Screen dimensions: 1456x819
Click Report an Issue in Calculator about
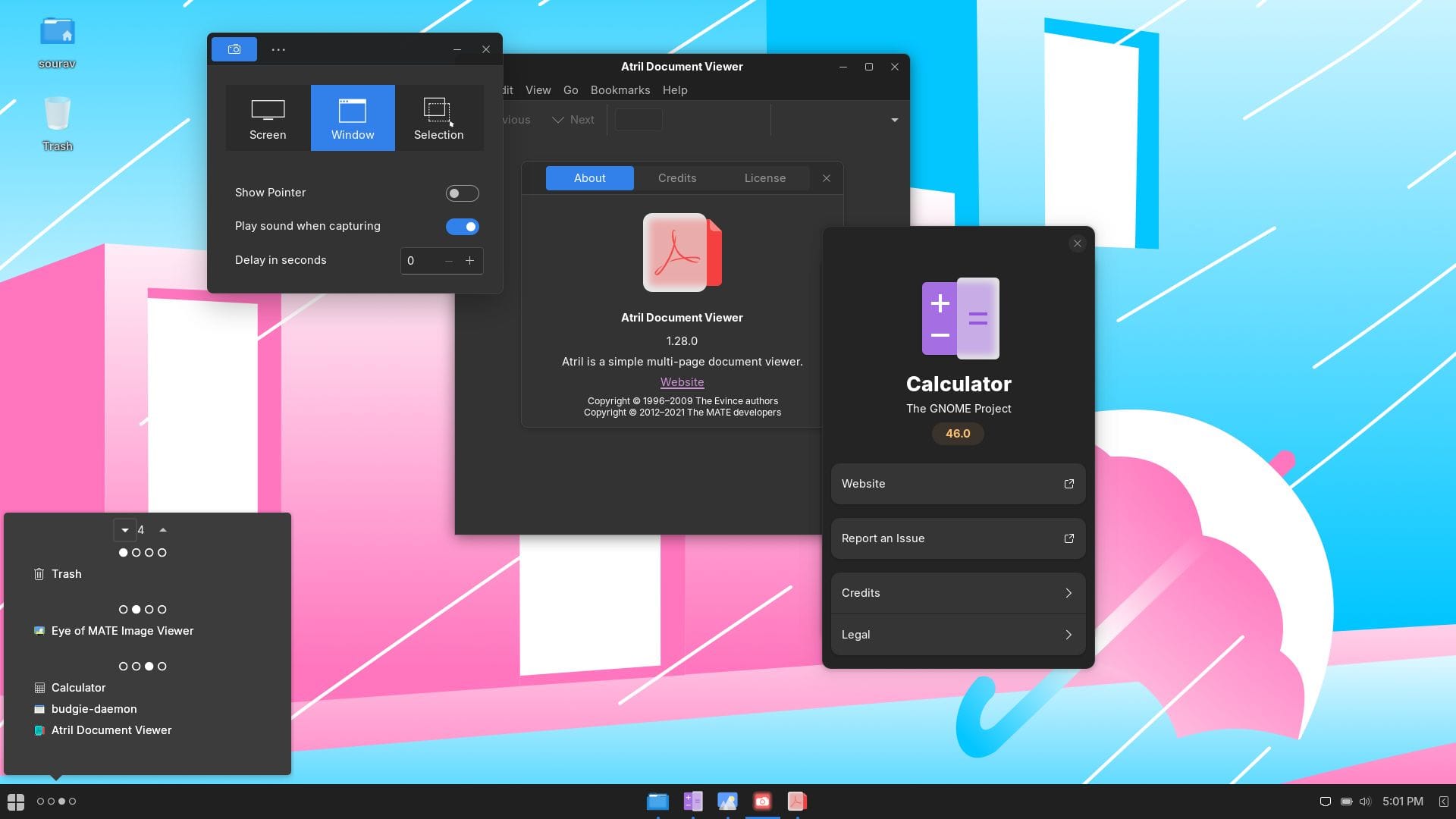tap(957, 538)
